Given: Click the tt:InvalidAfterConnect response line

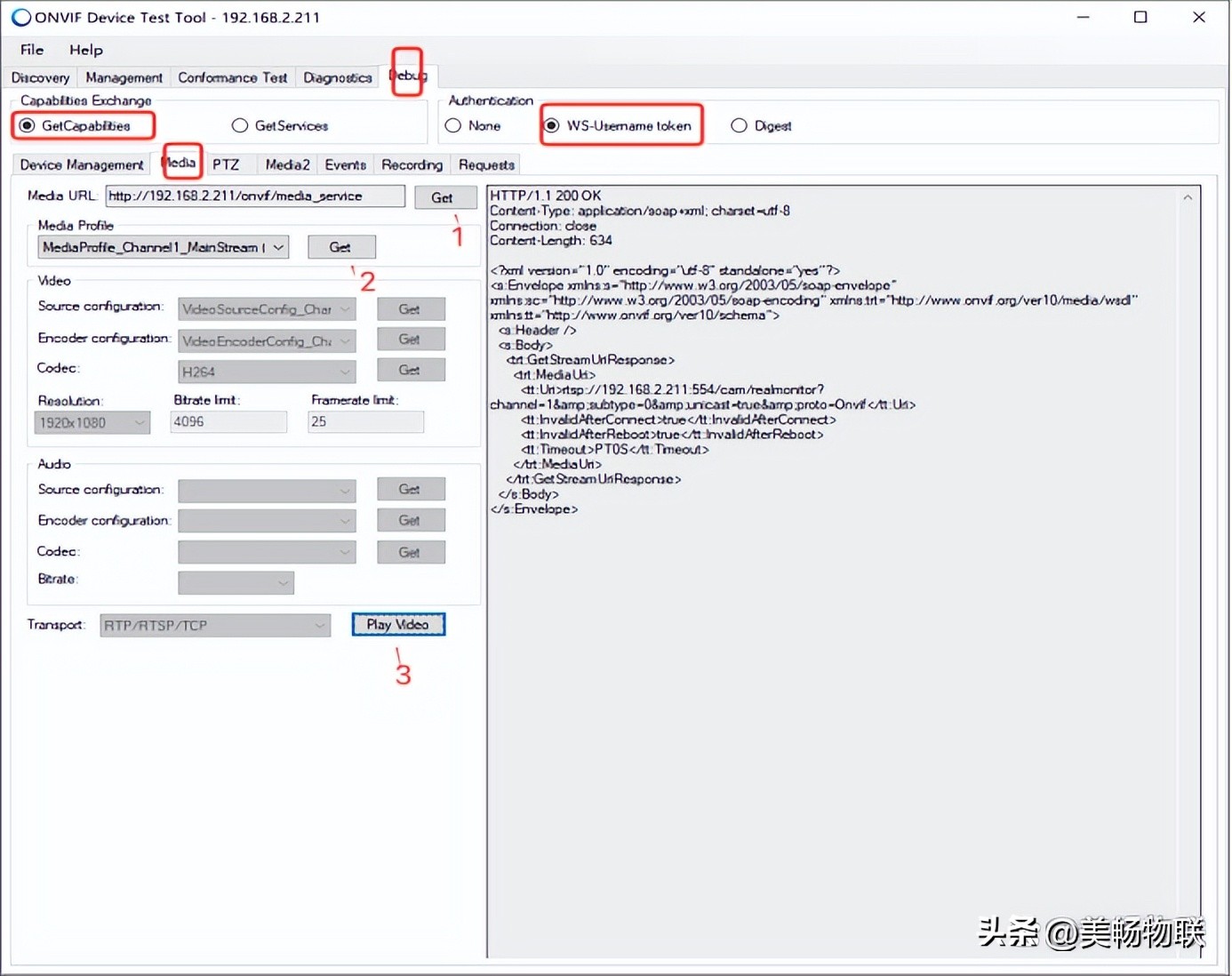Looking at the screenshot, I should [x=679, y=420].
